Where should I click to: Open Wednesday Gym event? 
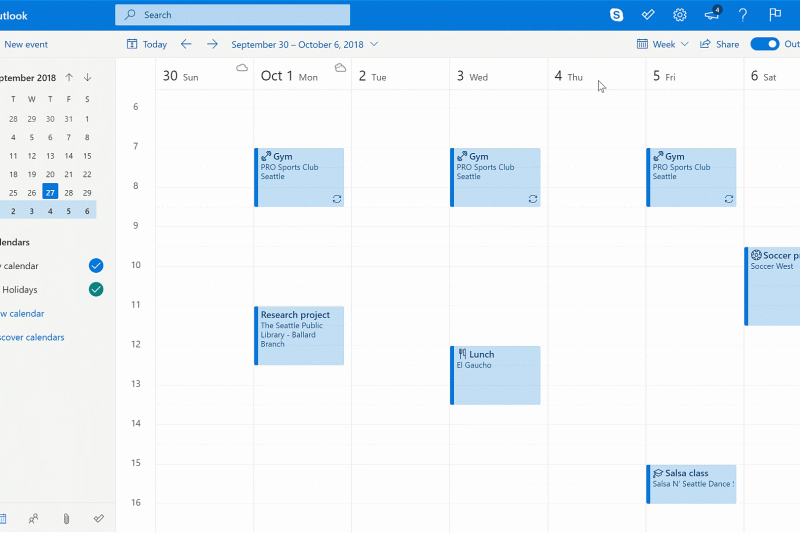click(x=495, y=177)
